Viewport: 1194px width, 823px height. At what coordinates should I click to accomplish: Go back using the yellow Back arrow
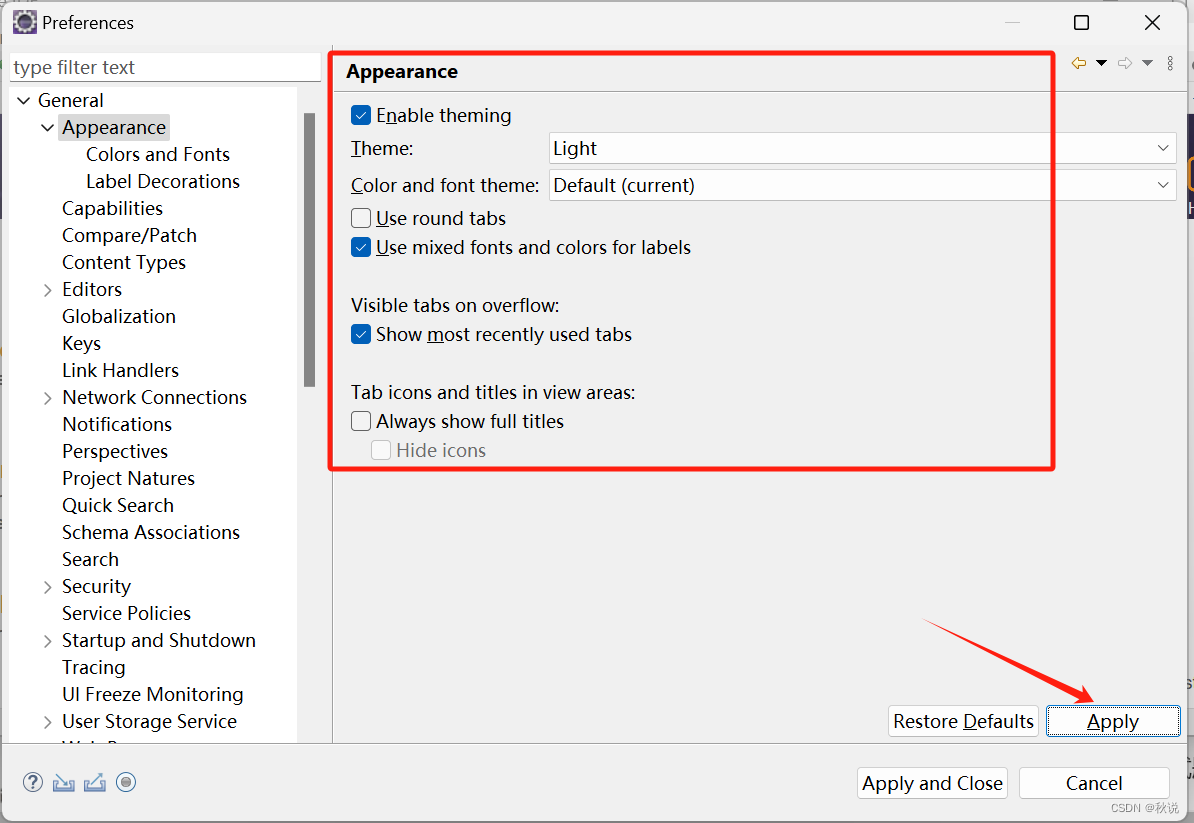[1078, 63]
